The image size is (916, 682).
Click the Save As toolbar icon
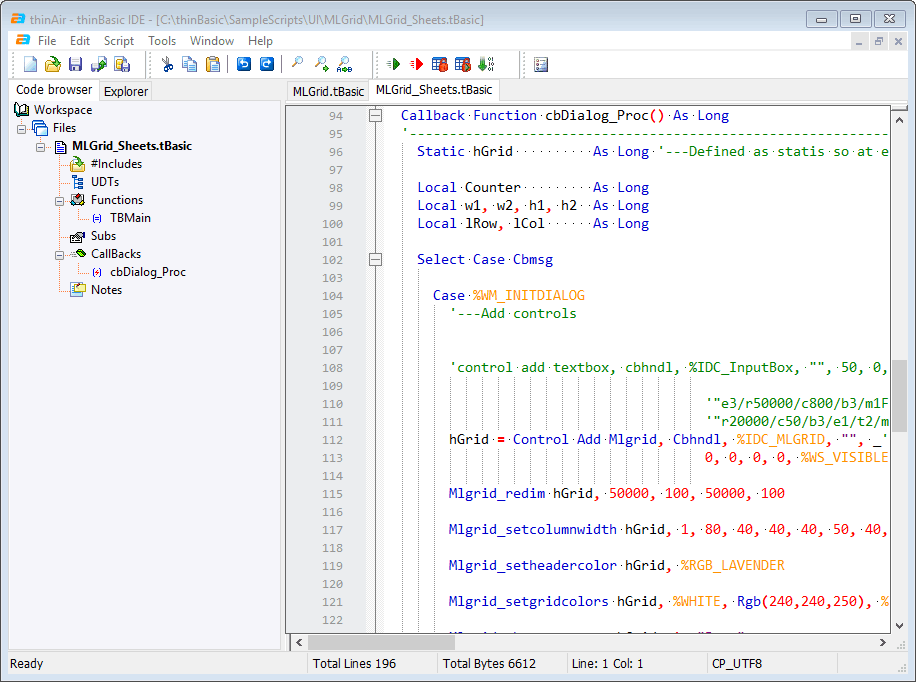click(99, 64)
